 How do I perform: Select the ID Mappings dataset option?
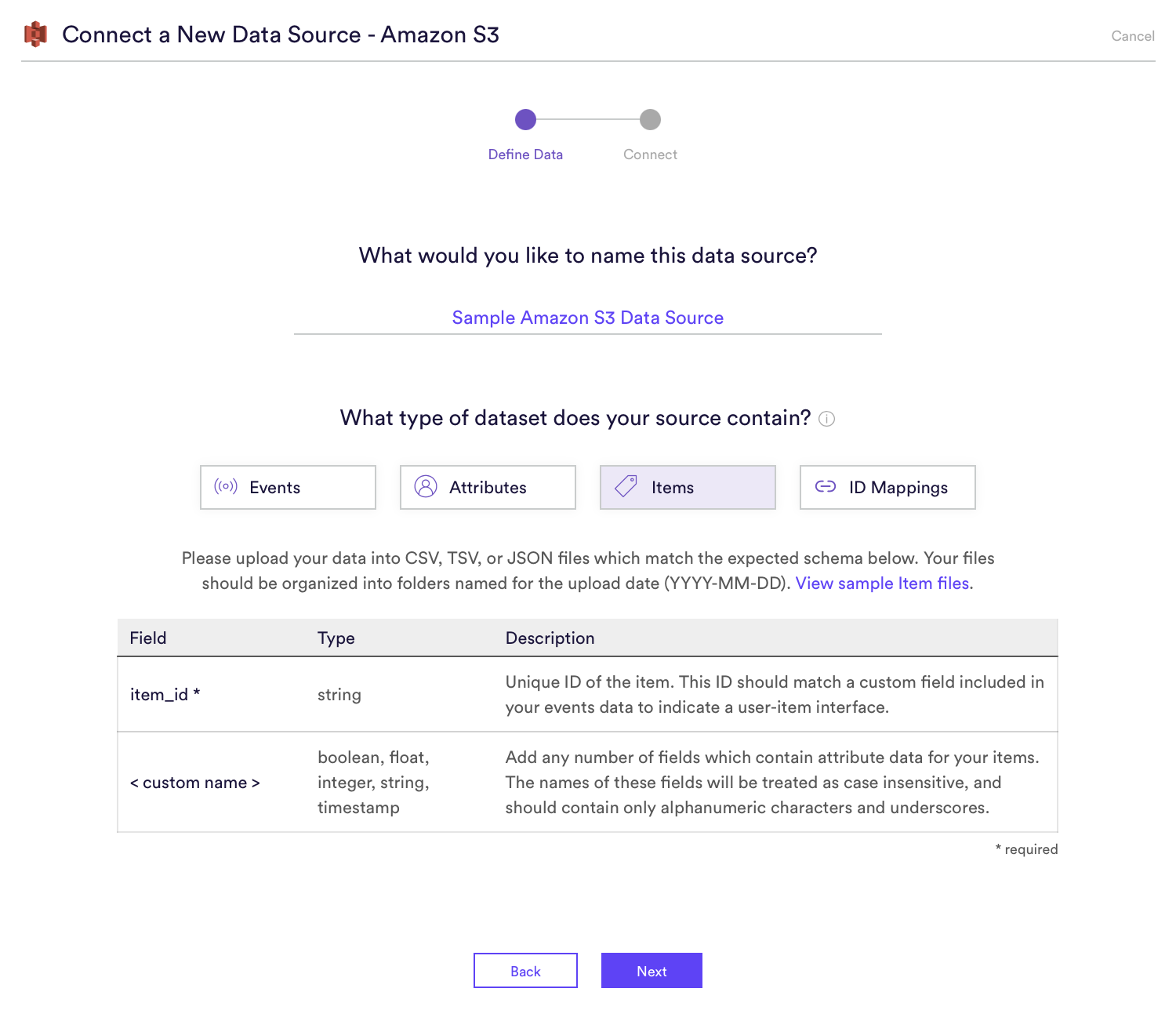[887, 487]
